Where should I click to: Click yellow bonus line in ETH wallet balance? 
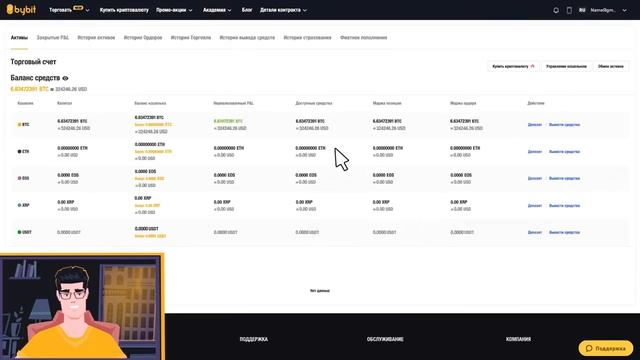click(x=153, y=151)
